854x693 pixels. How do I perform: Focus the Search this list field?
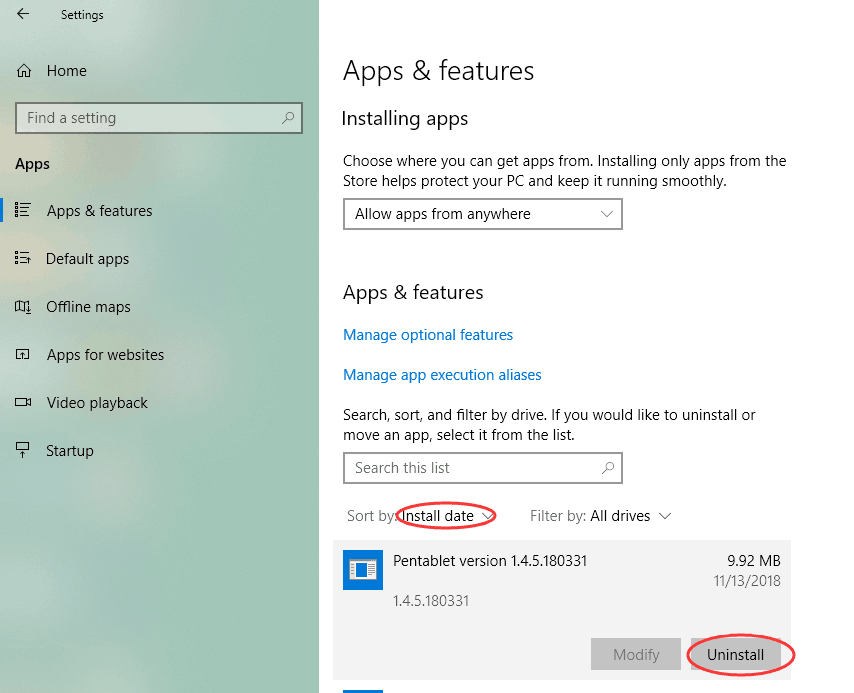[x=483, y=468]
